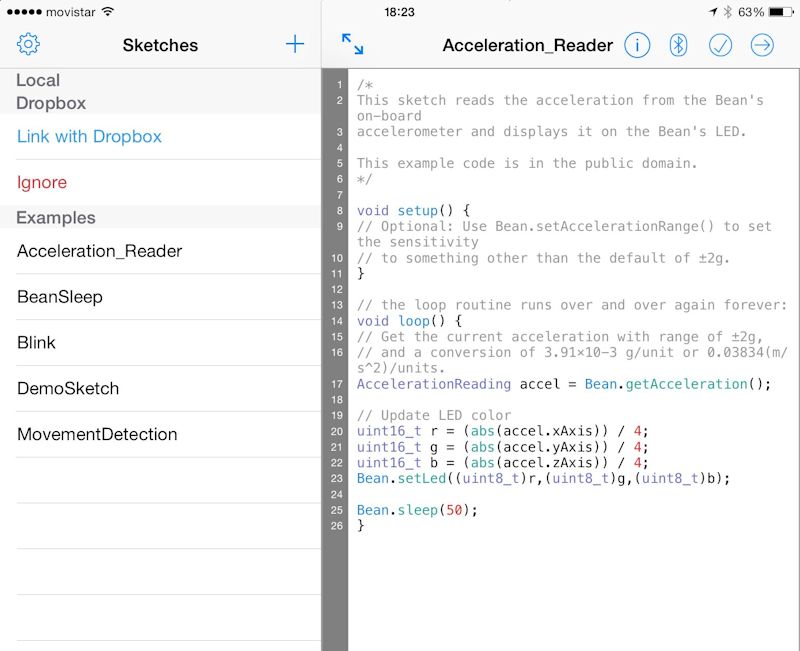The image size is (800, 651).
Task: Click the uint16_t b assignment line
Action: point(503,463)
